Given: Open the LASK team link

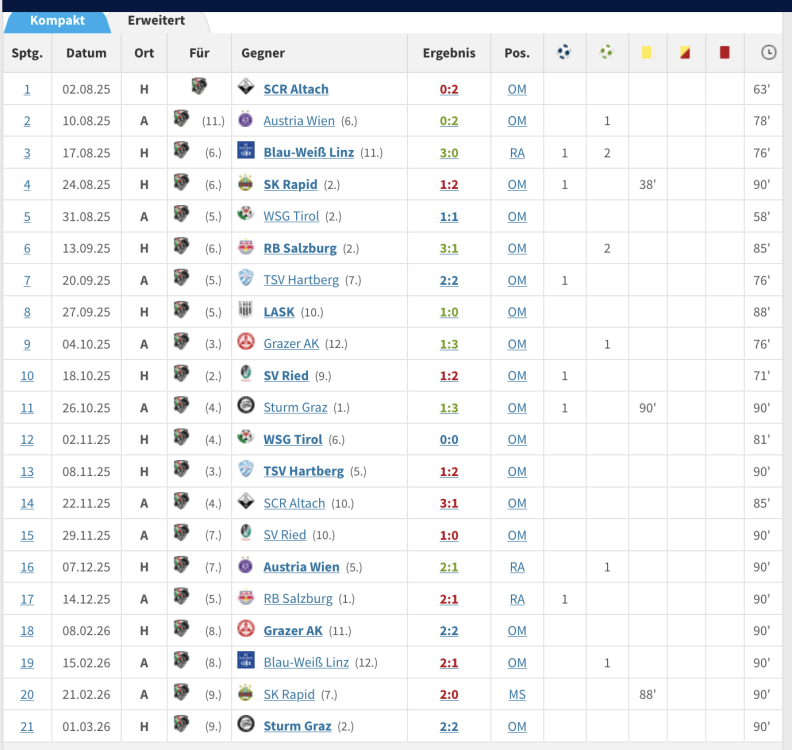Looking at the screenshot, I should [x=279, y=312].
